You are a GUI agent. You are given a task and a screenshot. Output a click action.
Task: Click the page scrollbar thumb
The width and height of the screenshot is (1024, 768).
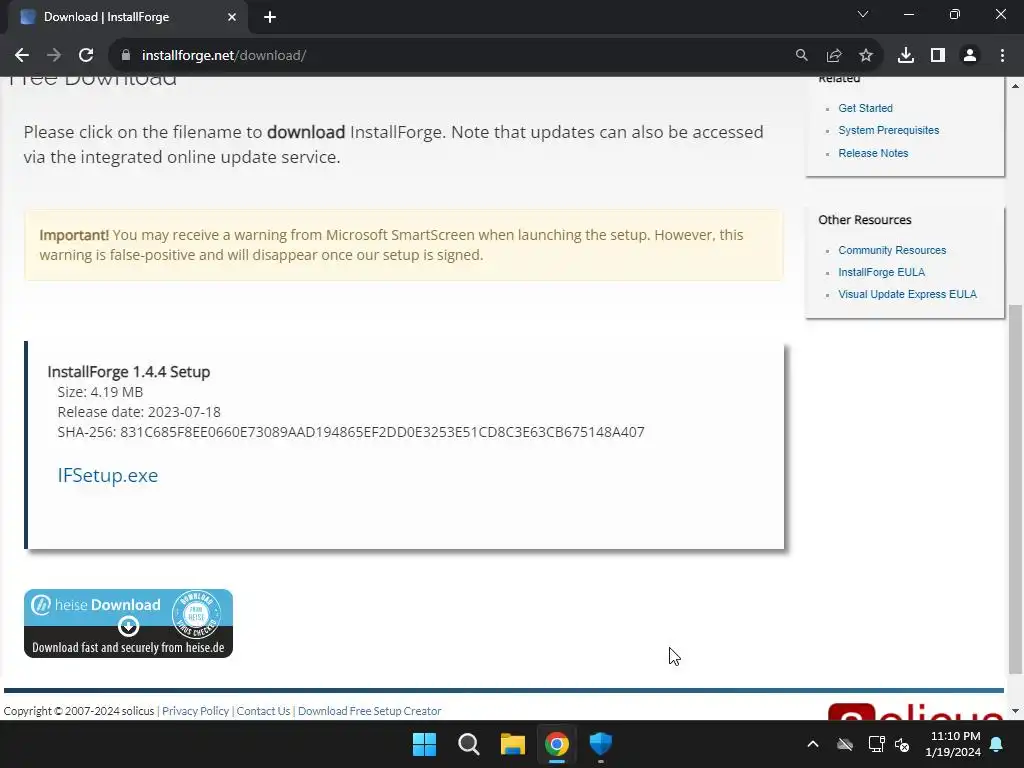coord(1015,488)
